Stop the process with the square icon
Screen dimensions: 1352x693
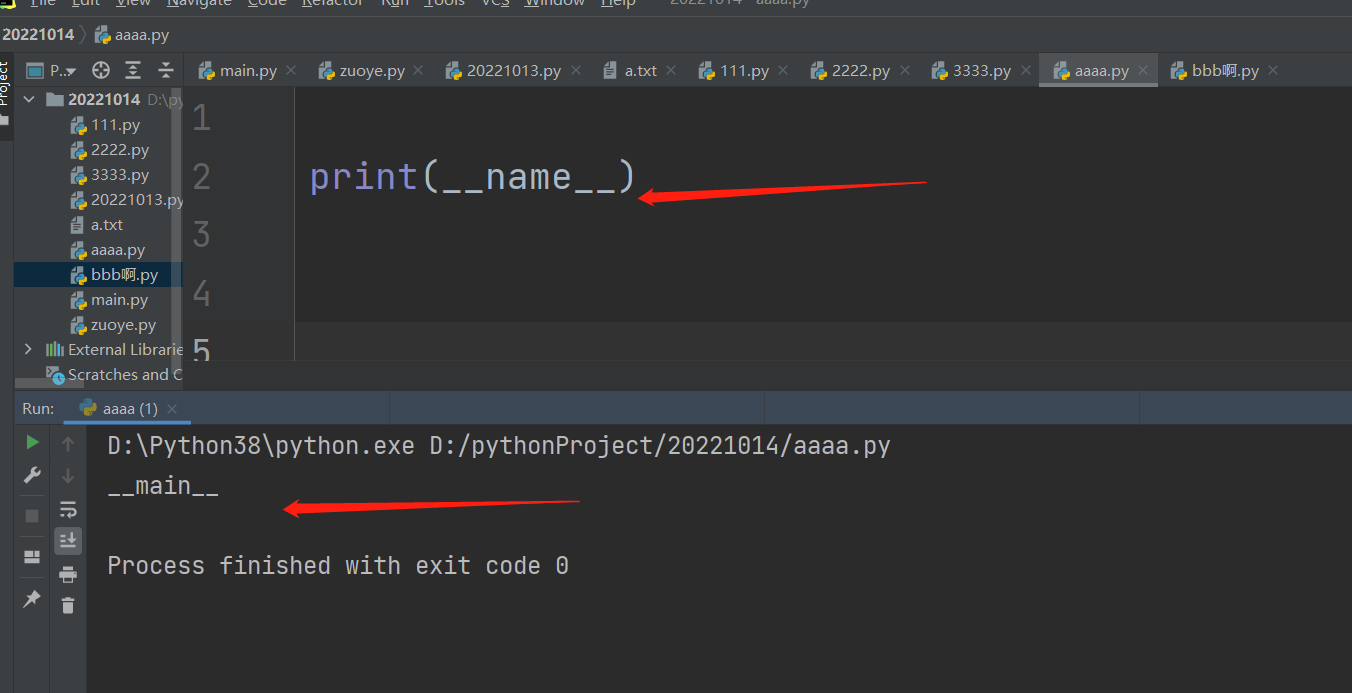pyautogui.click(x=32, y=516)
